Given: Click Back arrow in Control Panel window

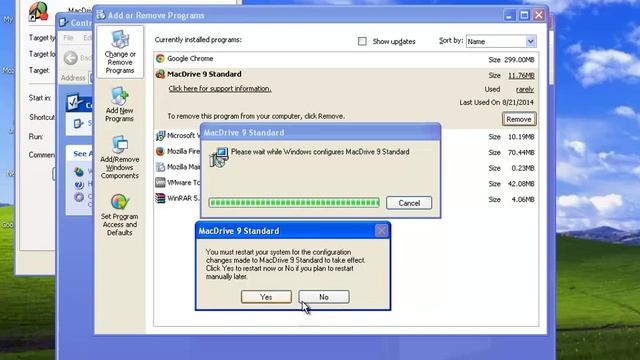Looking at the screenshot, I should click(71, 58).
